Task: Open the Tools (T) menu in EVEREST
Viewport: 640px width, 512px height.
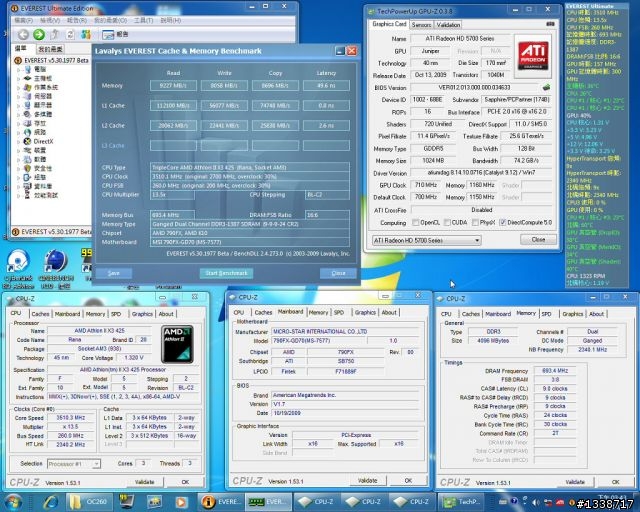Action: coord(143,20)
